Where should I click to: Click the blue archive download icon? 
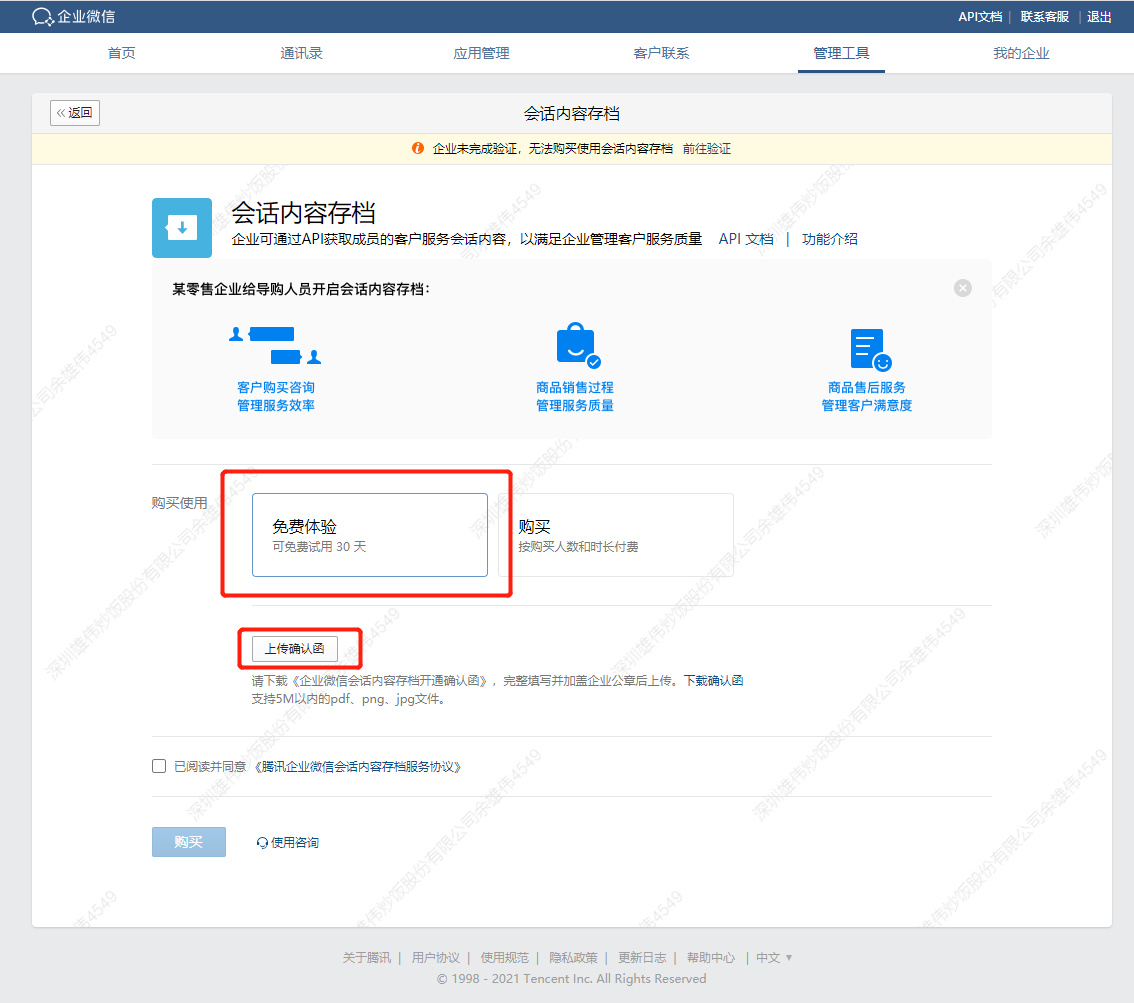click(182, 228)
